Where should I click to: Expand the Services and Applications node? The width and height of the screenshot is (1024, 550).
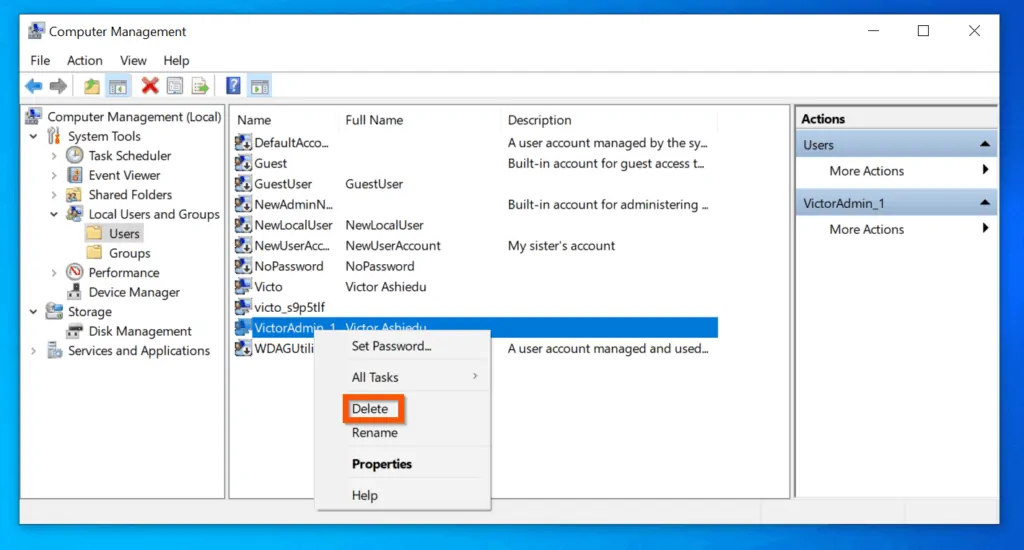(x=35, y=351)
